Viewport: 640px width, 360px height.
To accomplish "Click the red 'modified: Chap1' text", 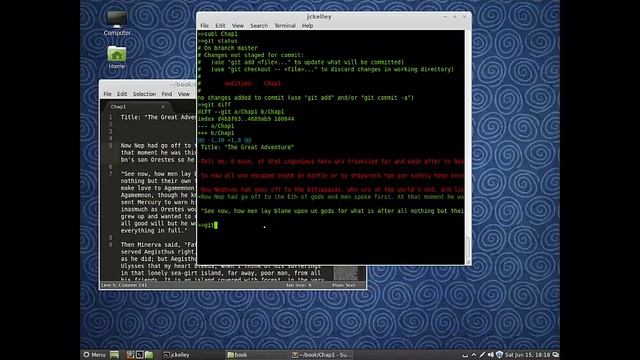I will click(252, 83).
